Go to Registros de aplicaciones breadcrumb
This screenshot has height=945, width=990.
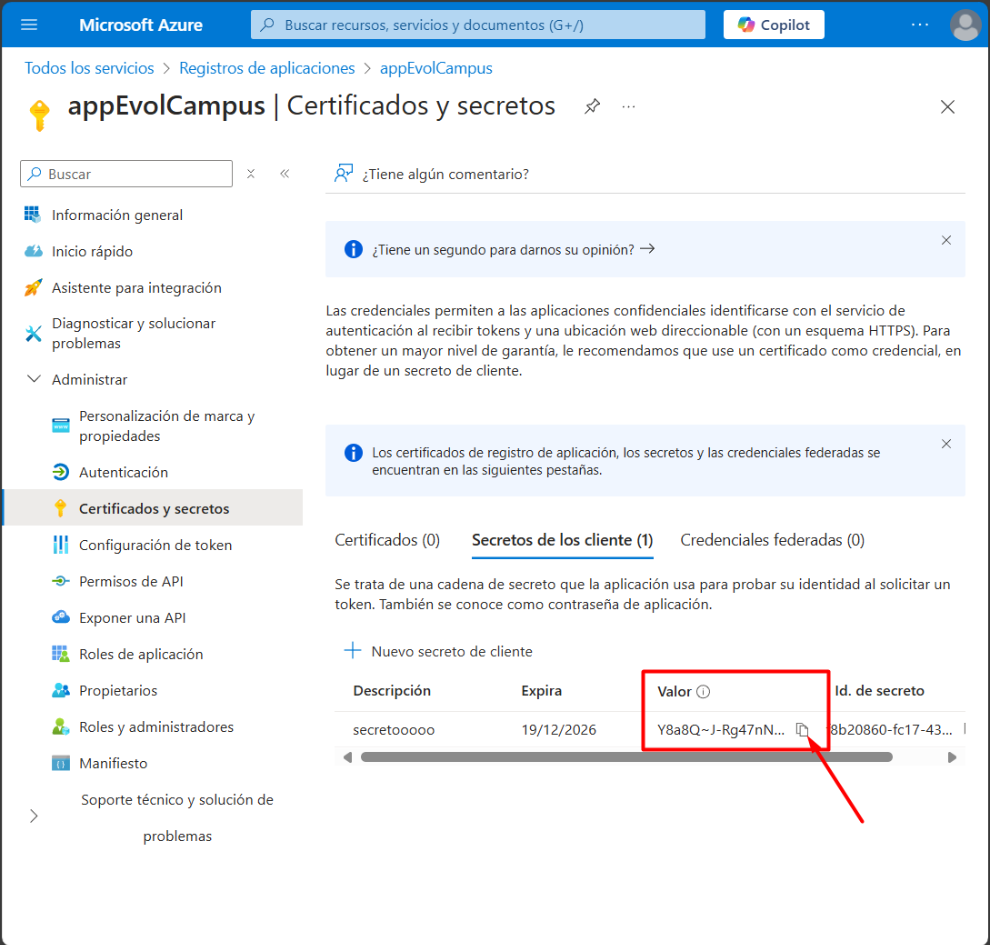coord(267,68)
